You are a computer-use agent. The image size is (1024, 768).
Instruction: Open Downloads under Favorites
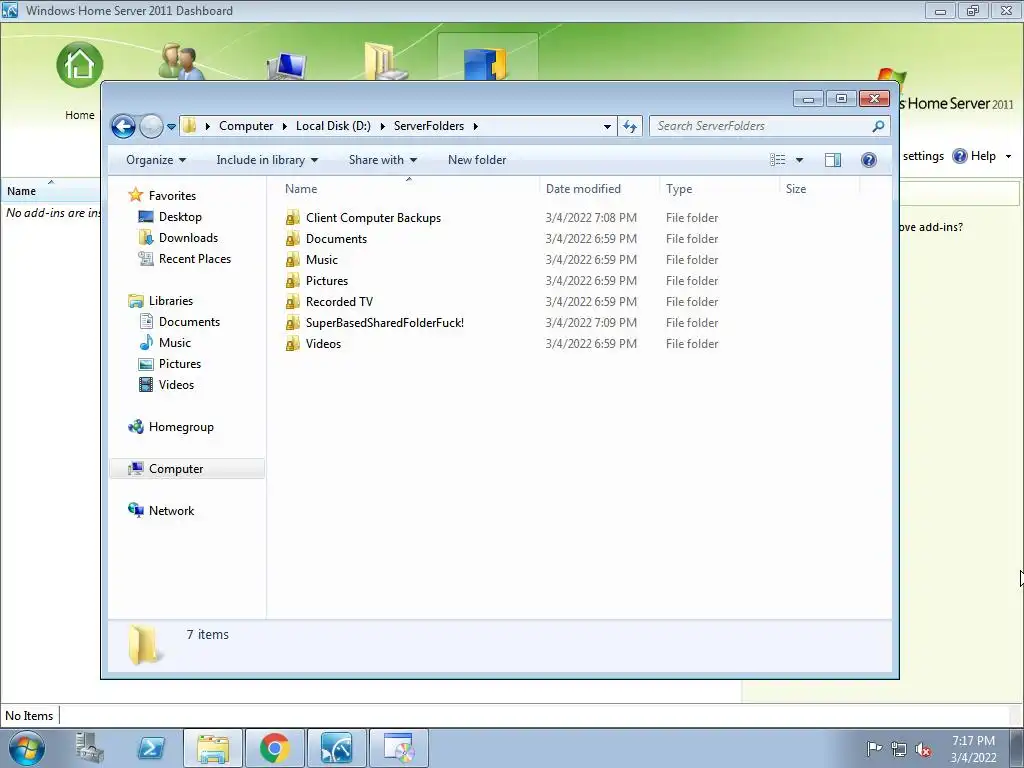(188, 238)
